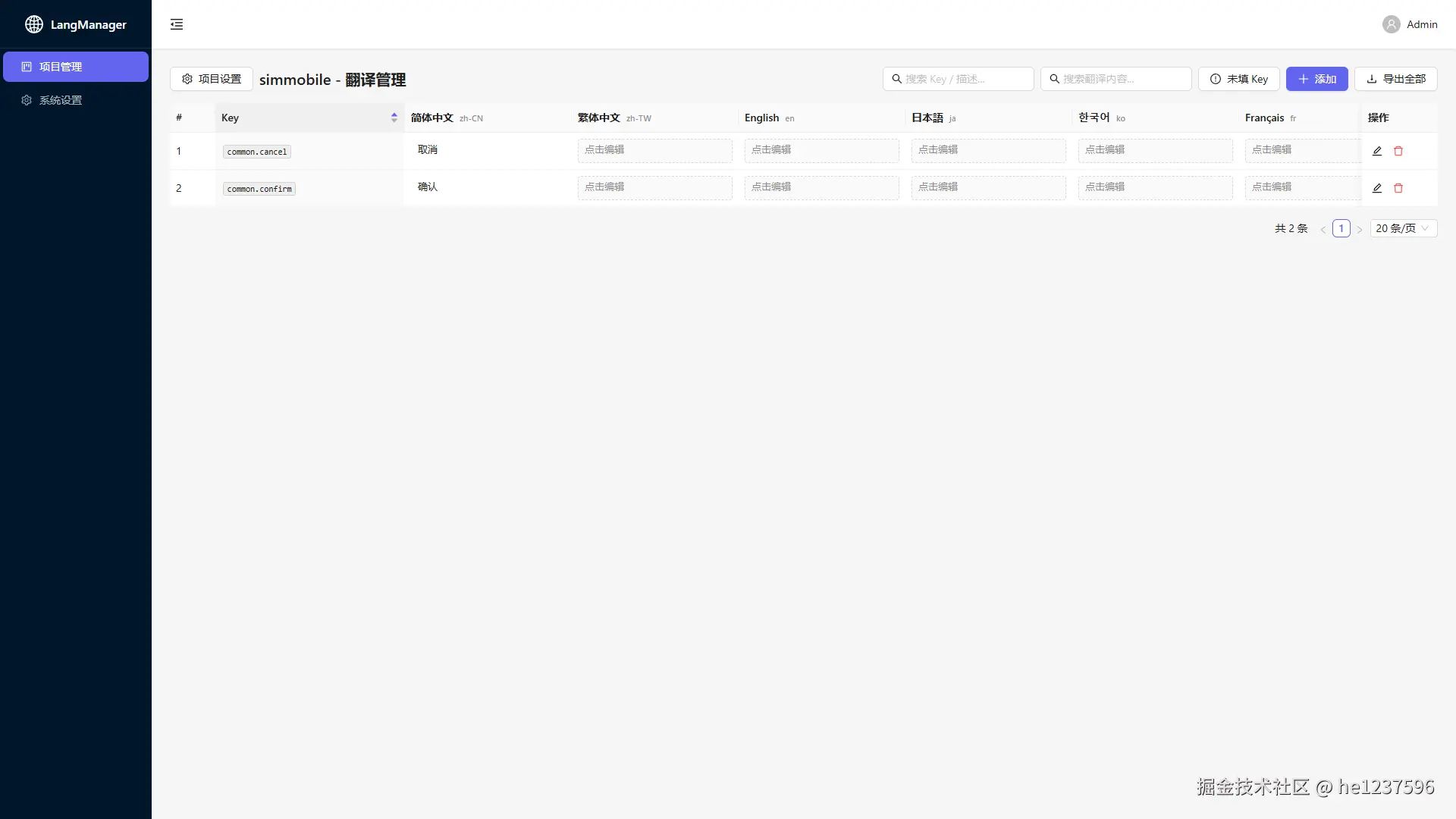
Task: Go to the previous page arrow
Action: 1323,229
